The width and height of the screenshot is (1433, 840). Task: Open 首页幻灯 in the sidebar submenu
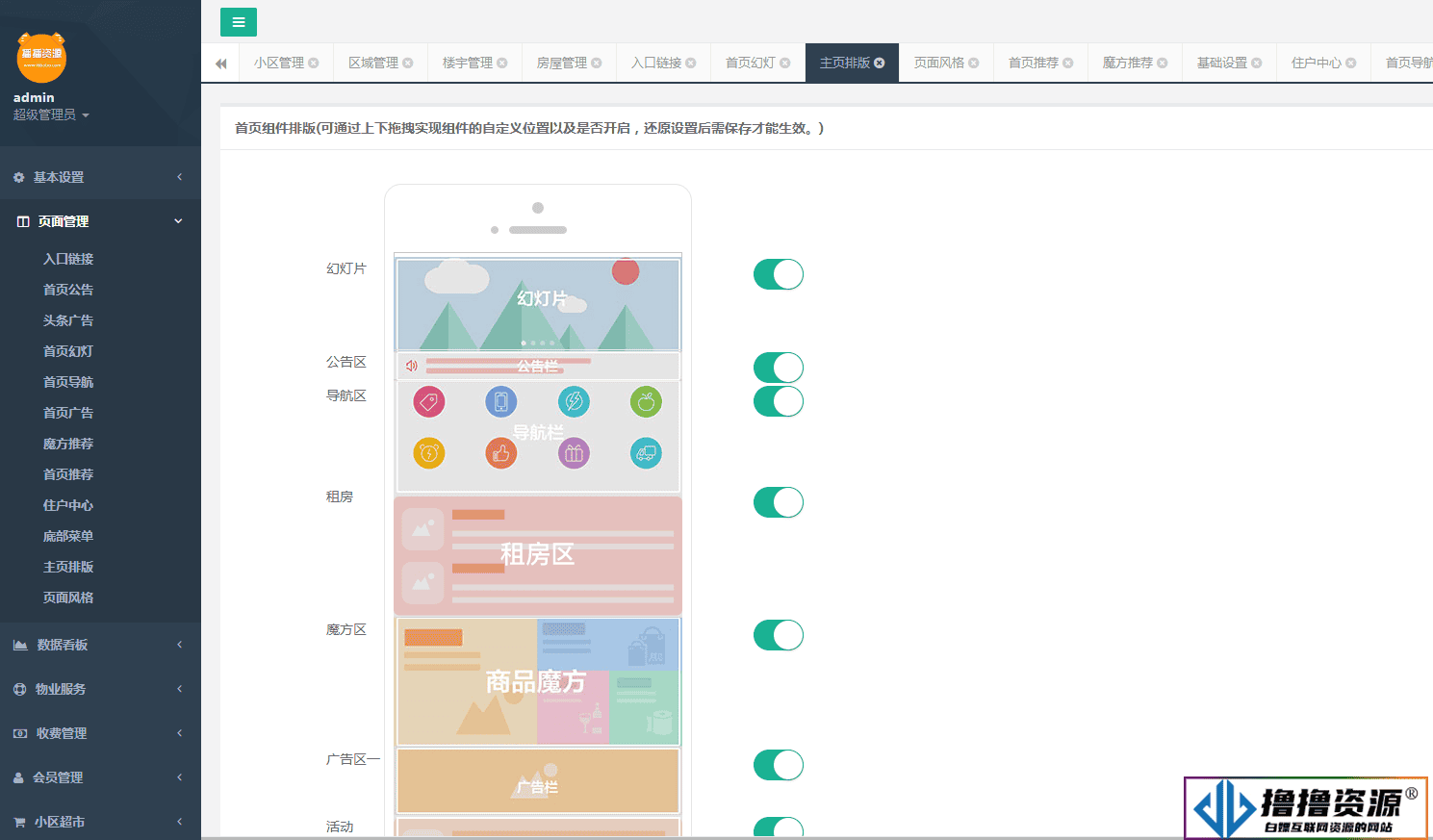pos(68,351)
